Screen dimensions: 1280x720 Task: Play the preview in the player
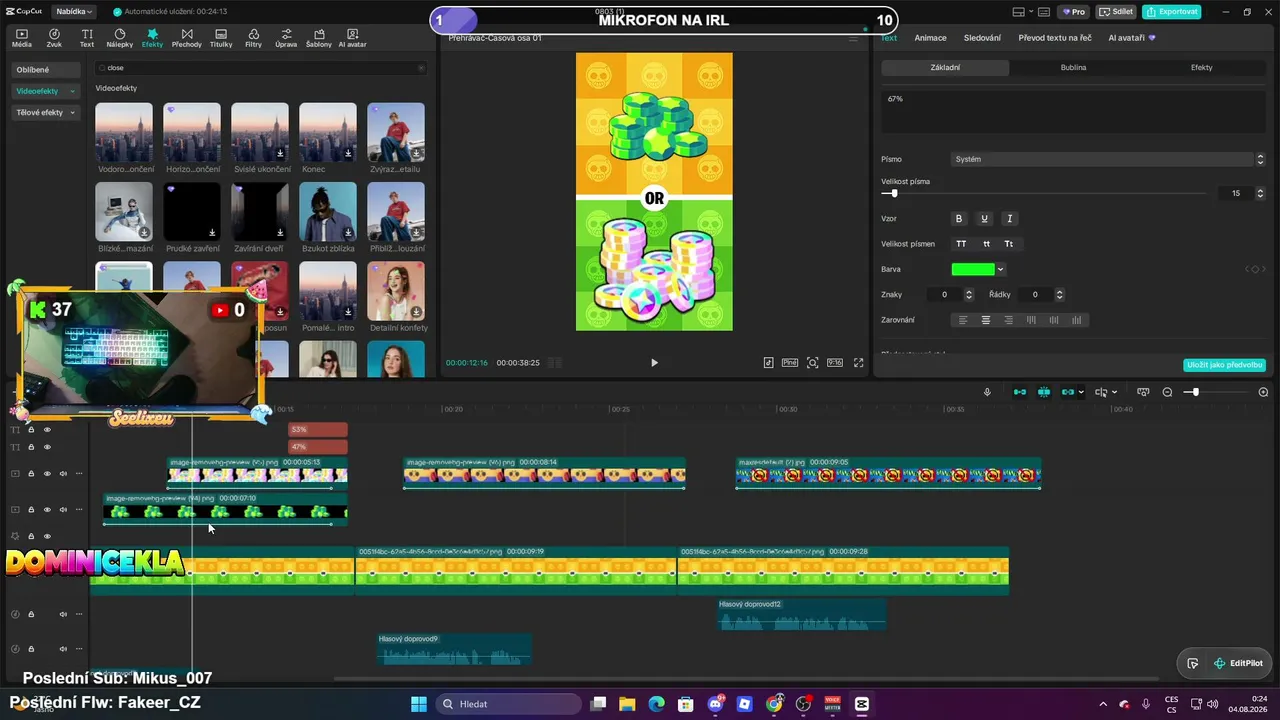654,363
